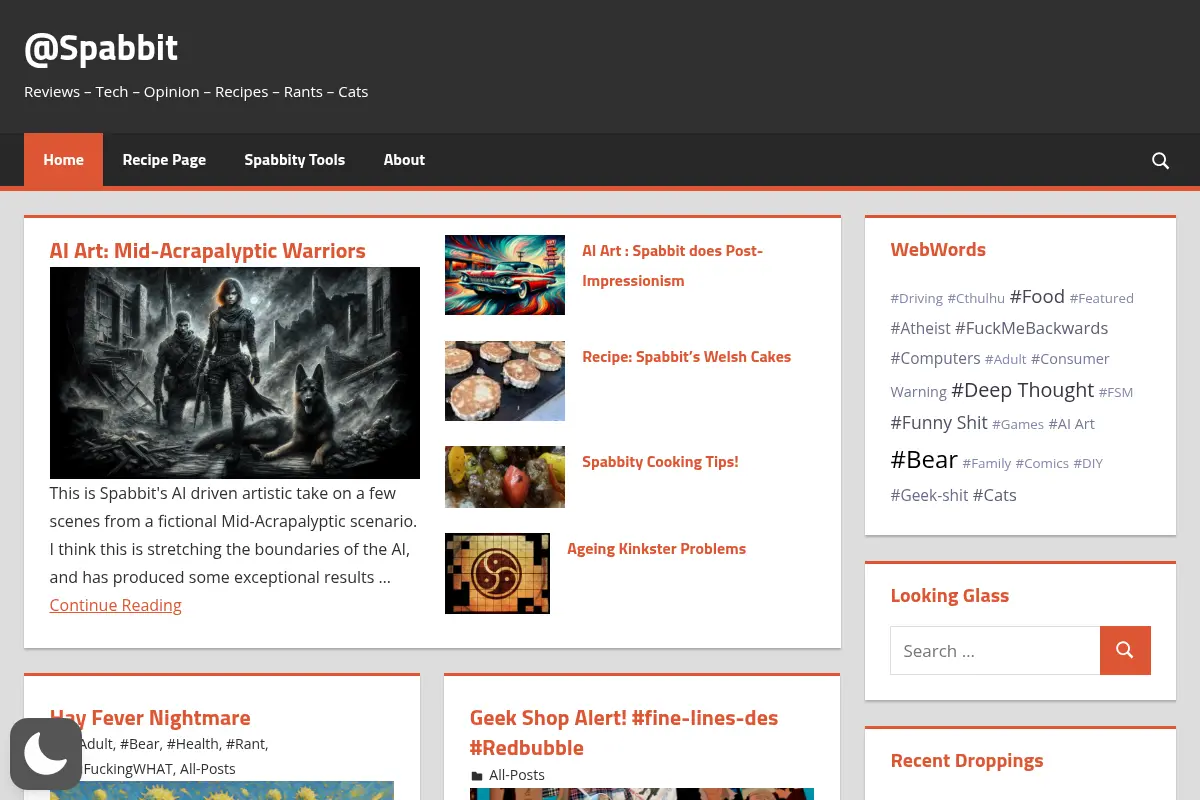Go to Spabbity Tools in navigation
This screenshot has width=1200, height=800.
(x=294, y=160)
